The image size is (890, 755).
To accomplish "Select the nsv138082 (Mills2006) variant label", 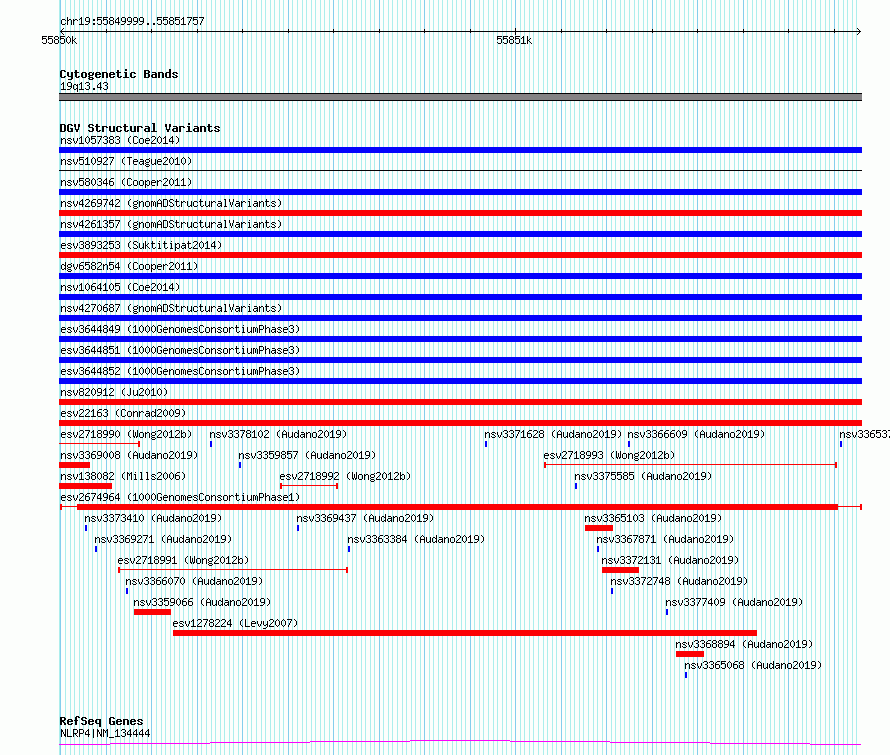I will click(122, 476).
